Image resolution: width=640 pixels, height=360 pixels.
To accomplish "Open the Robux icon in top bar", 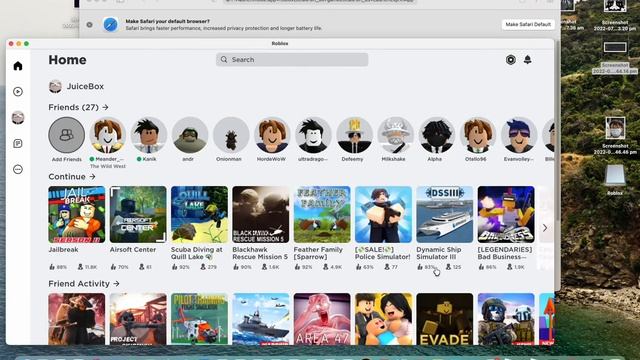I will point(511,60).
